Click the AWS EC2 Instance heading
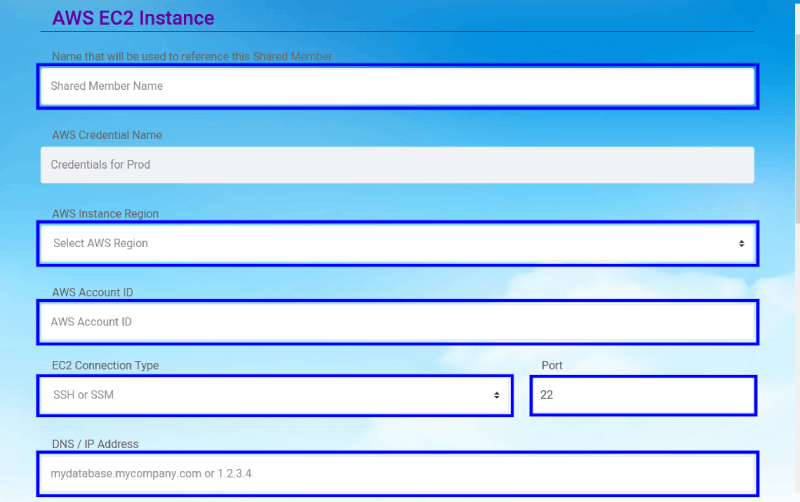800x502 pixels. pyautogui.click(x=133, y=18)
